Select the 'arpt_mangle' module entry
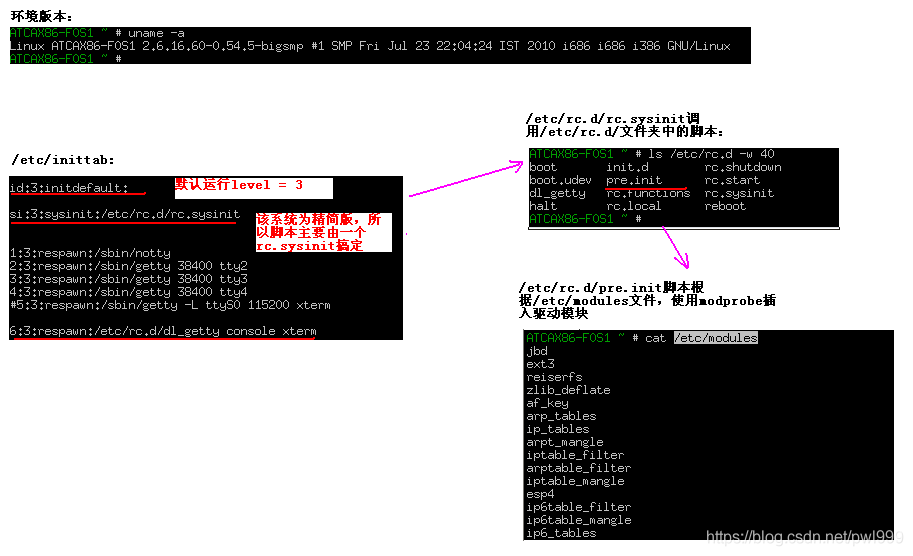Image resolution: width=913 pixels, height=556 pixels. tap(565, 442)
